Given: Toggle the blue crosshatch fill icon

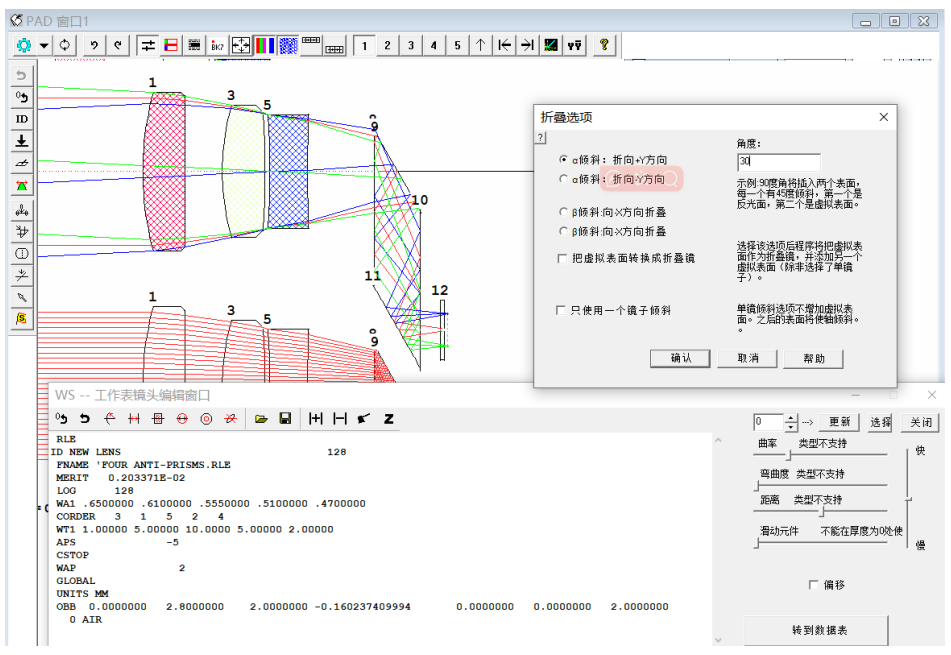Looking at the screenshot, I should 288,45.
